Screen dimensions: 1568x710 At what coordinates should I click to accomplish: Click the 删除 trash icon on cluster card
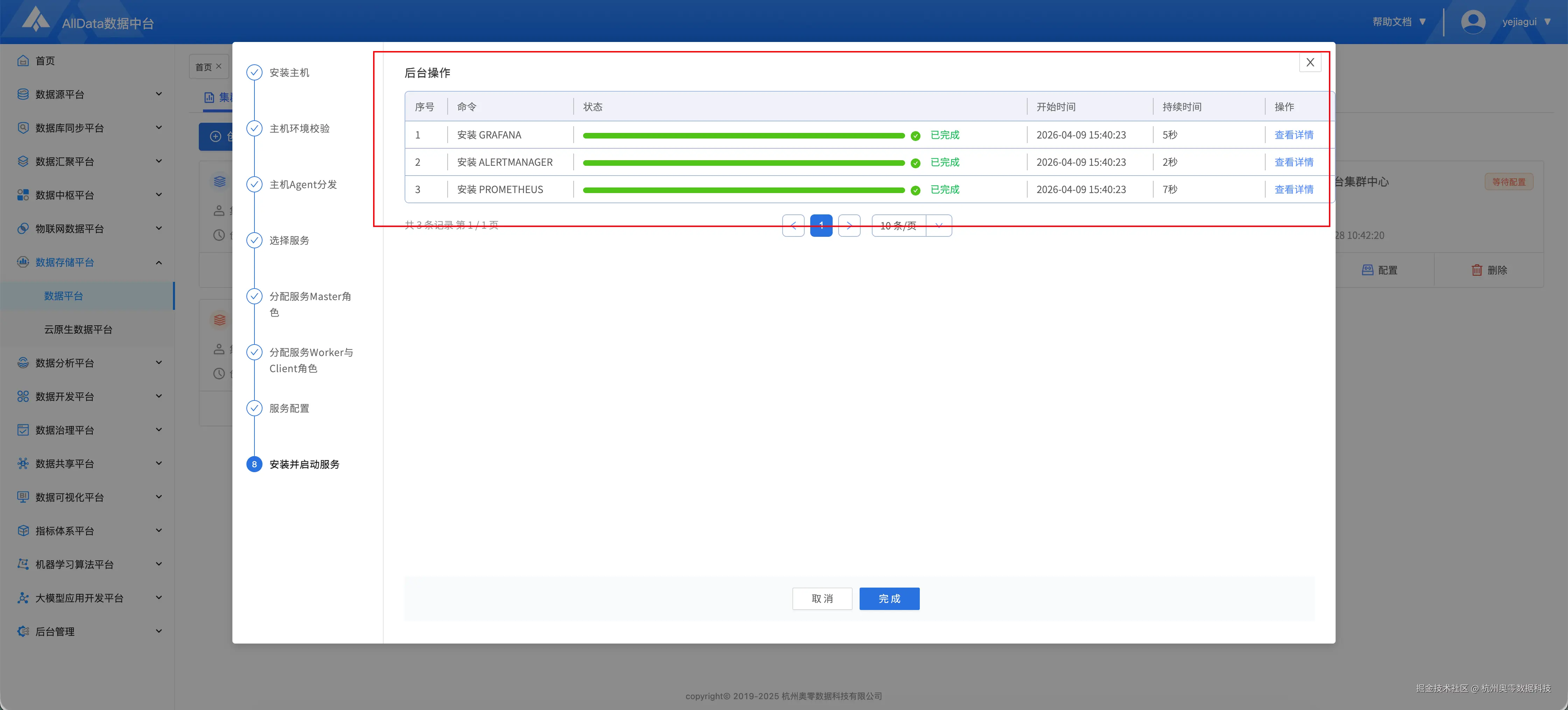(1477, 270)
